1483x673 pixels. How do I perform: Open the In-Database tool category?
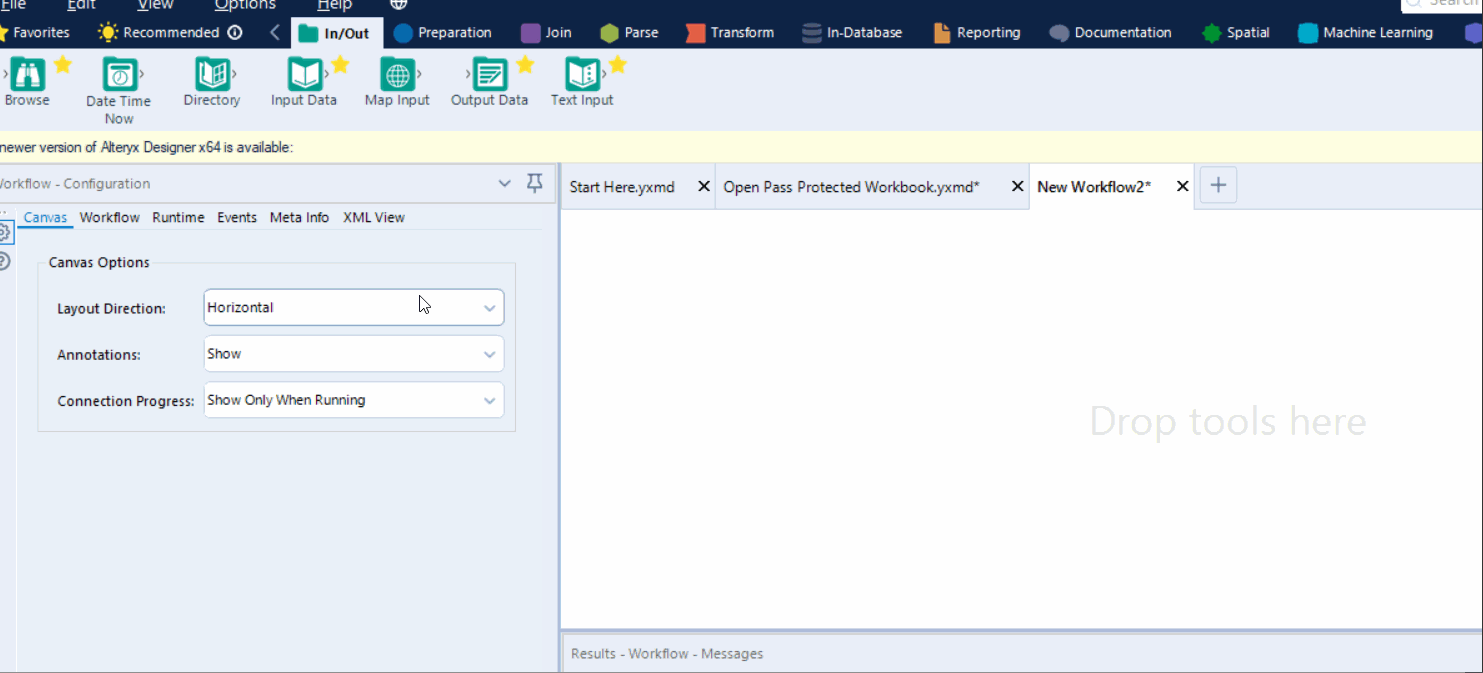click(852, 33)
